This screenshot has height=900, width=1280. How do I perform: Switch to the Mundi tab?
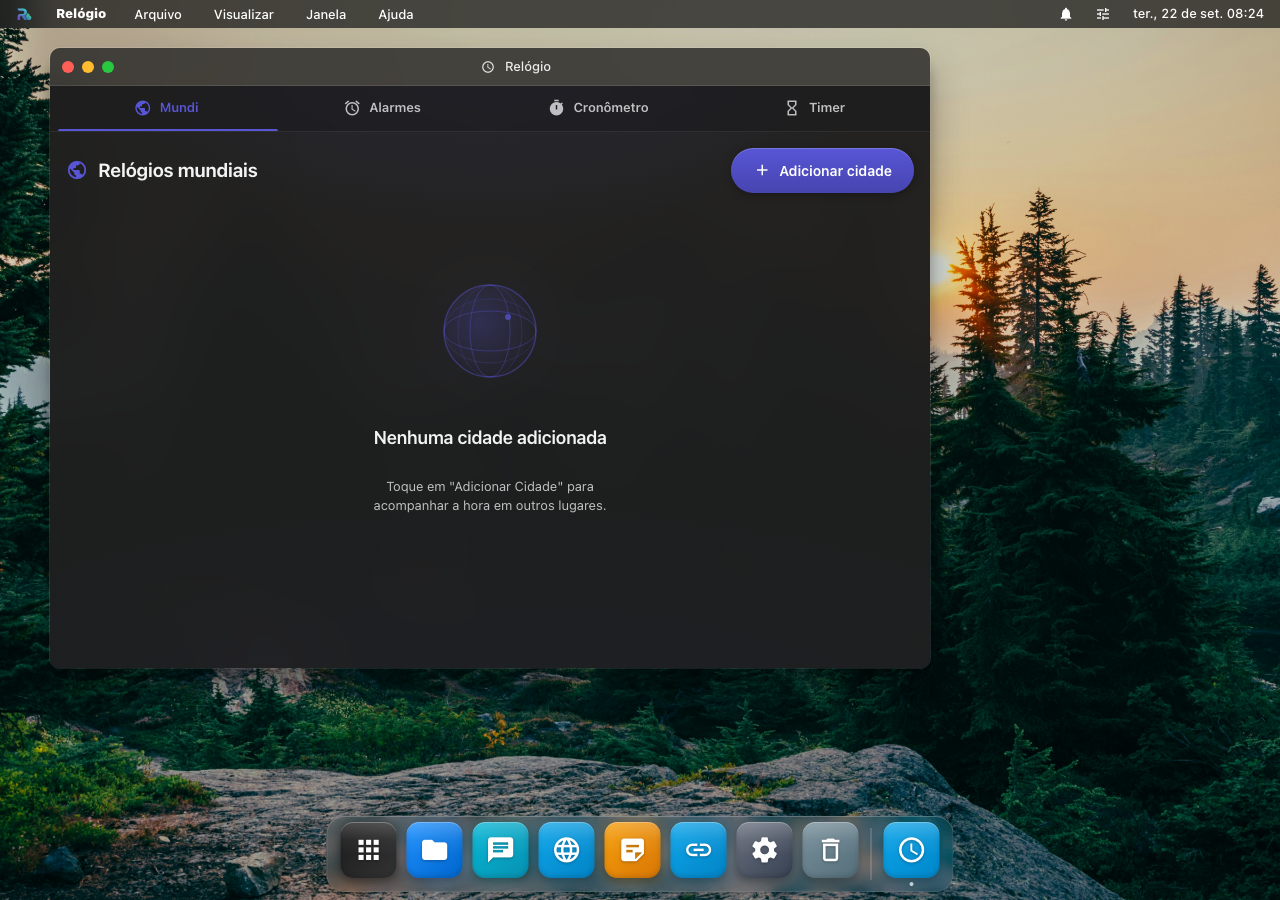tap(167, 108)
